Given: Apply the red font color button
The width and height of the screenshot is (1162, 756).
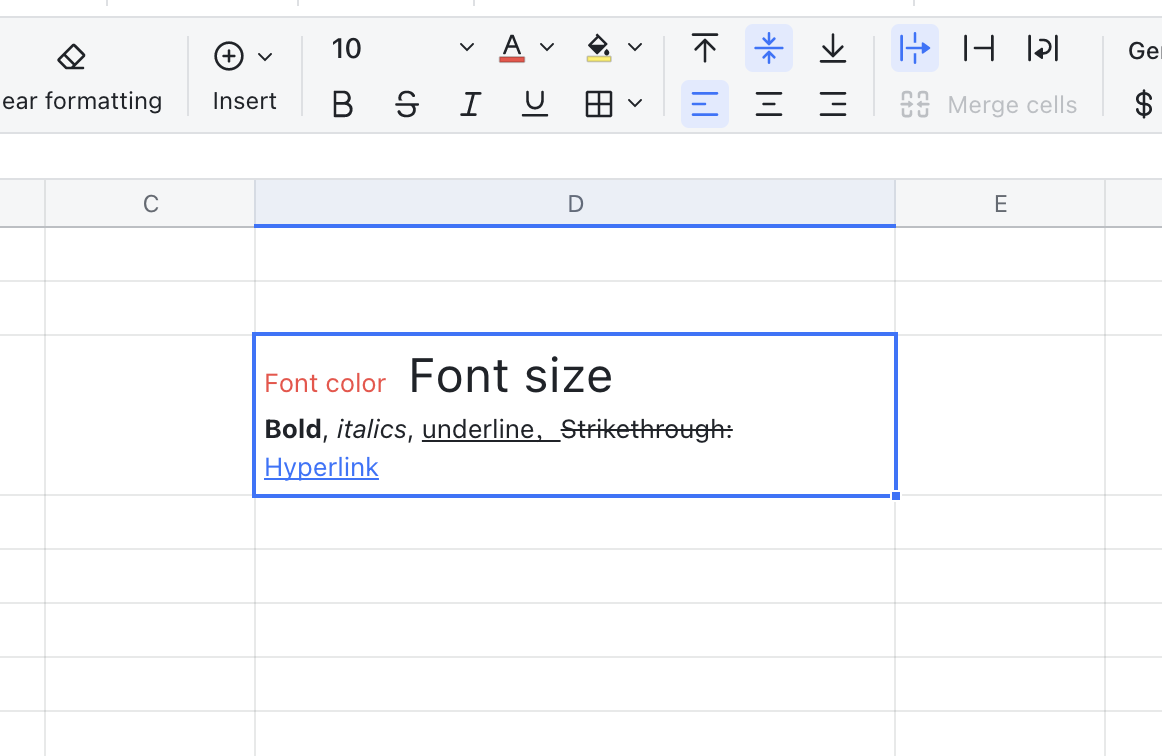Looking at the screenshot, I should (x=512, y=48).
